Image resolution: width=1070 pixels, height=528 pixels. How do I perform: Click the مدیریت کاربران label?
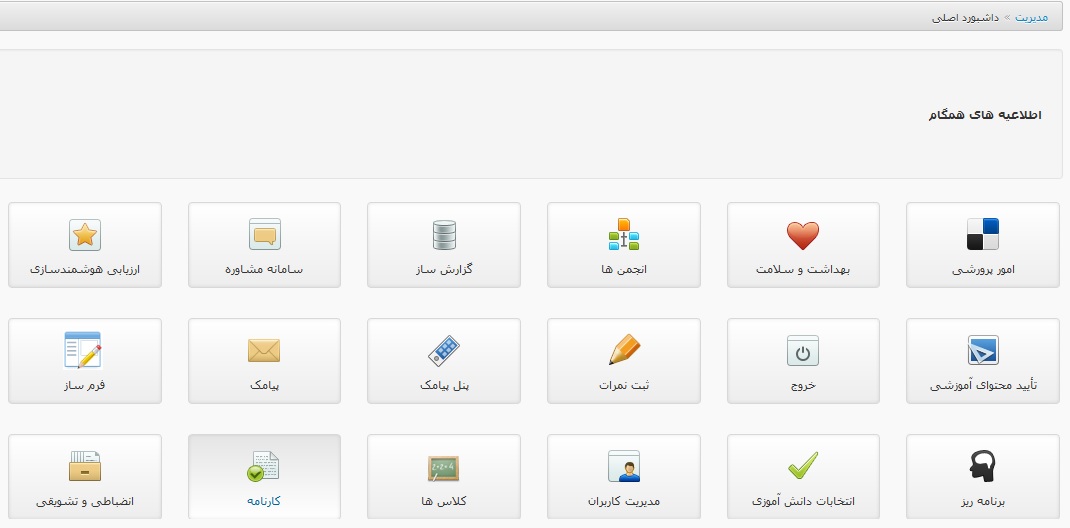(x=624, y=501)
